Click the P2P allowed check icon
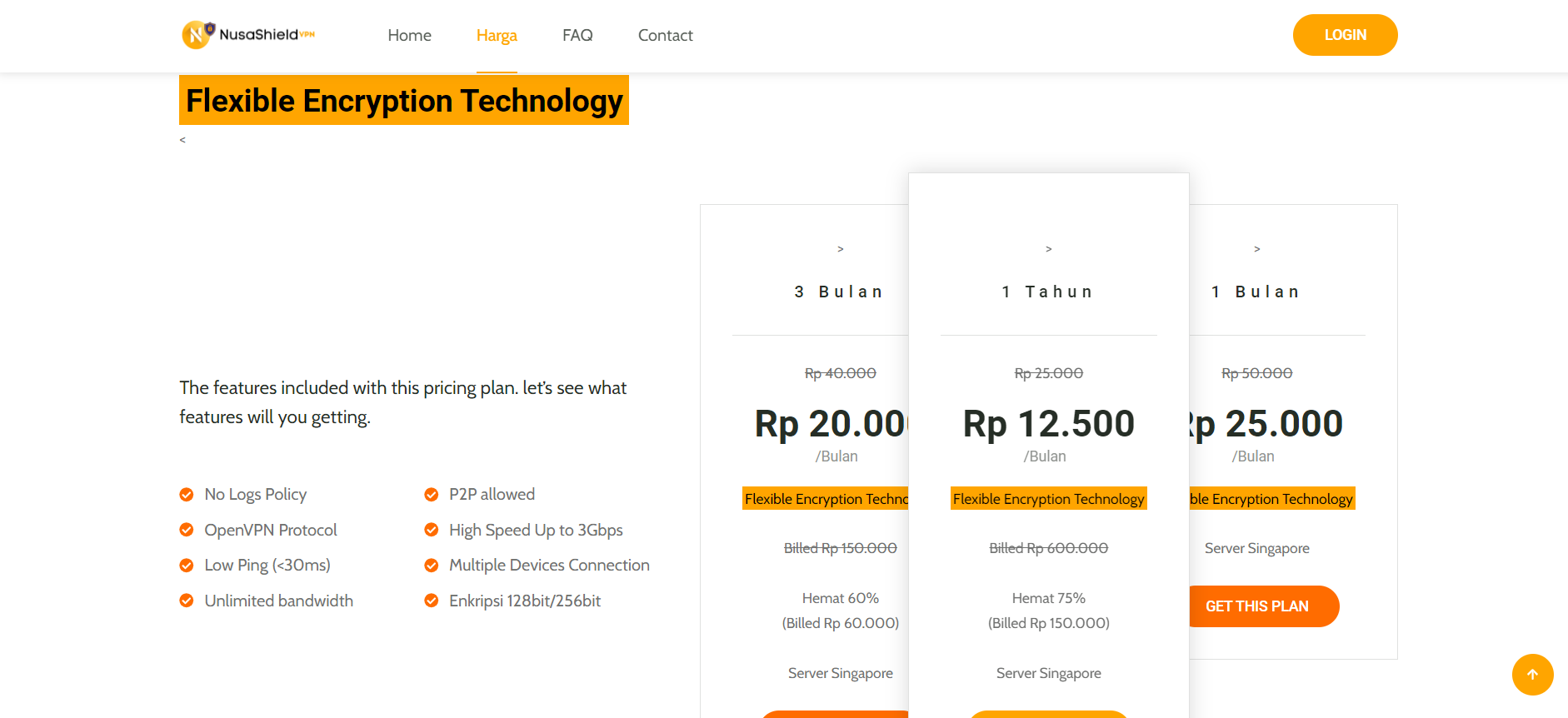The width and height of the screenshot is (1568, 718). click(x=432, y=495)
